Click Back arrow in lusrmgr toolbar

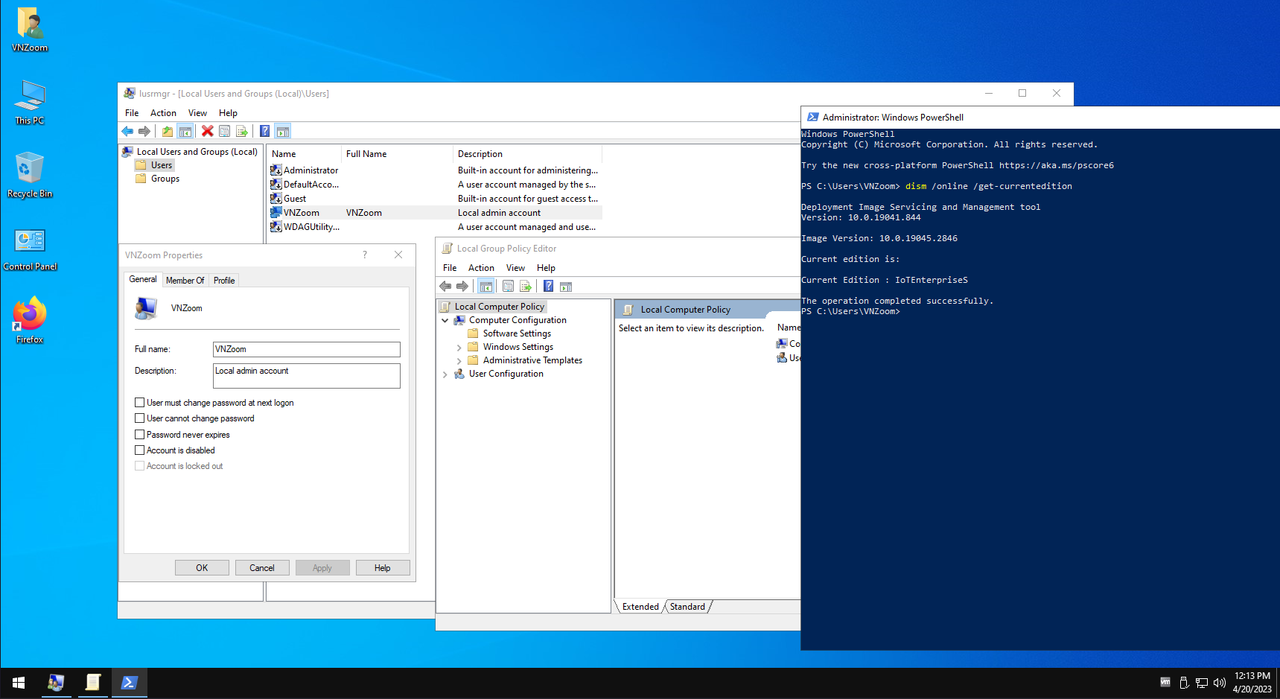(127, 131)
